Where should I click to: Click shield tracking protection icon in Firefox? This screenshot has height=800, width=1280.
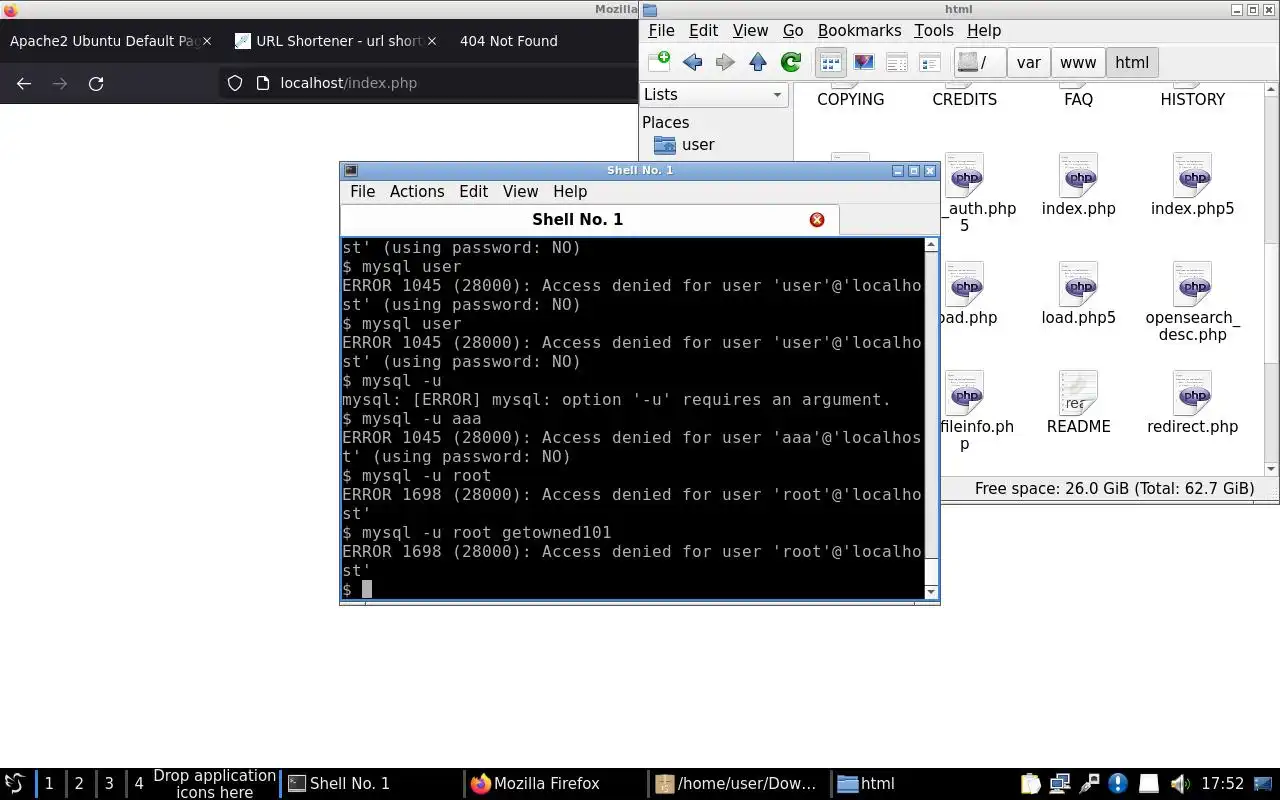[235, 83]
